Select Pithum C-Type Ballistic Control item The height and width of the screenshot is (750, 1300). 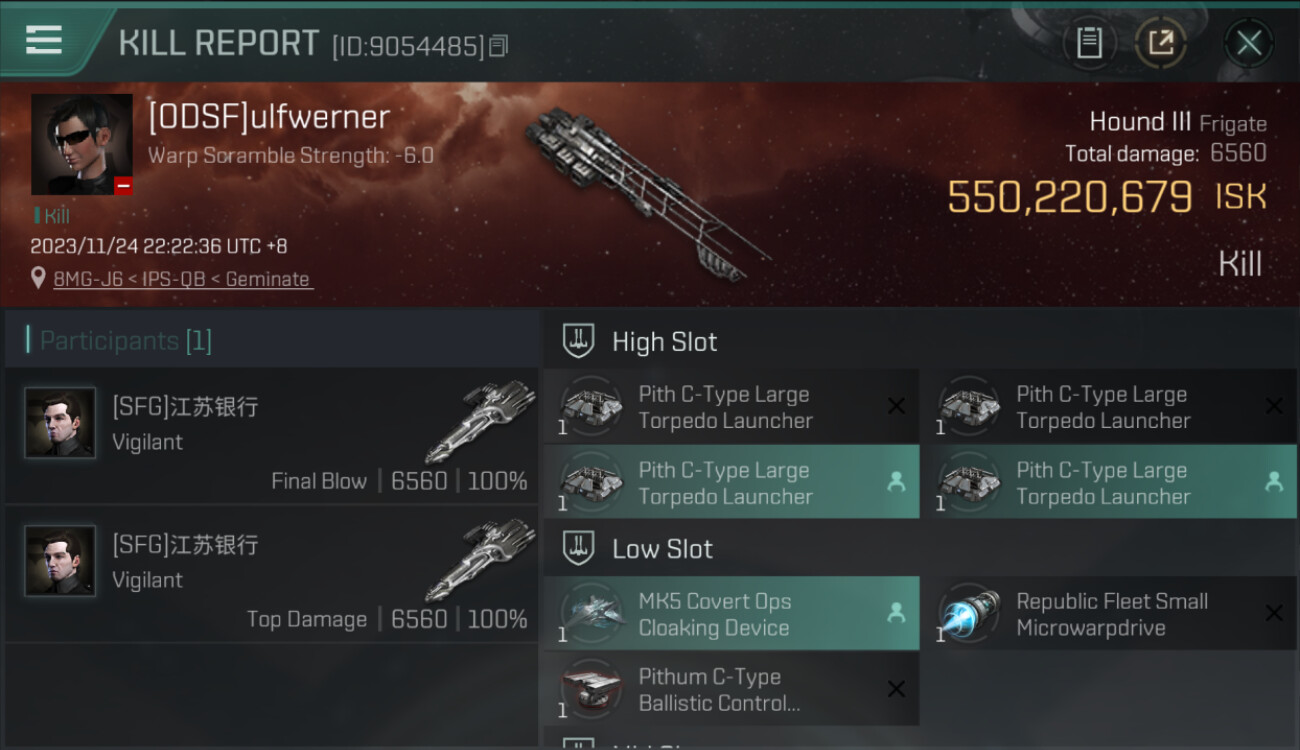tap(731, 690)
